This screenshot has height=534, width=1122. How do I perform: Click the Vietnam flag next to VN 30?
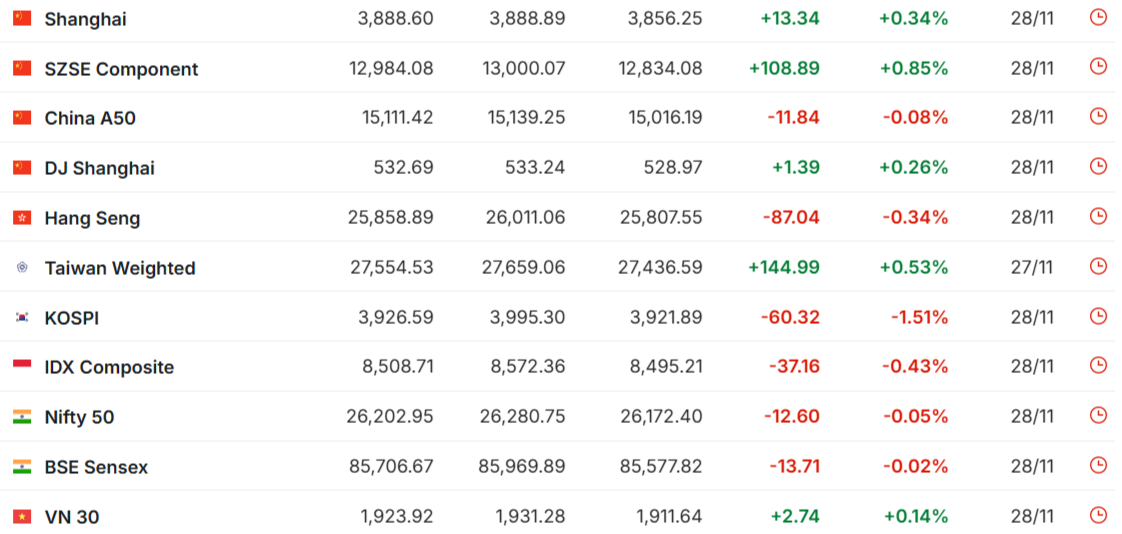coord(22,517)
